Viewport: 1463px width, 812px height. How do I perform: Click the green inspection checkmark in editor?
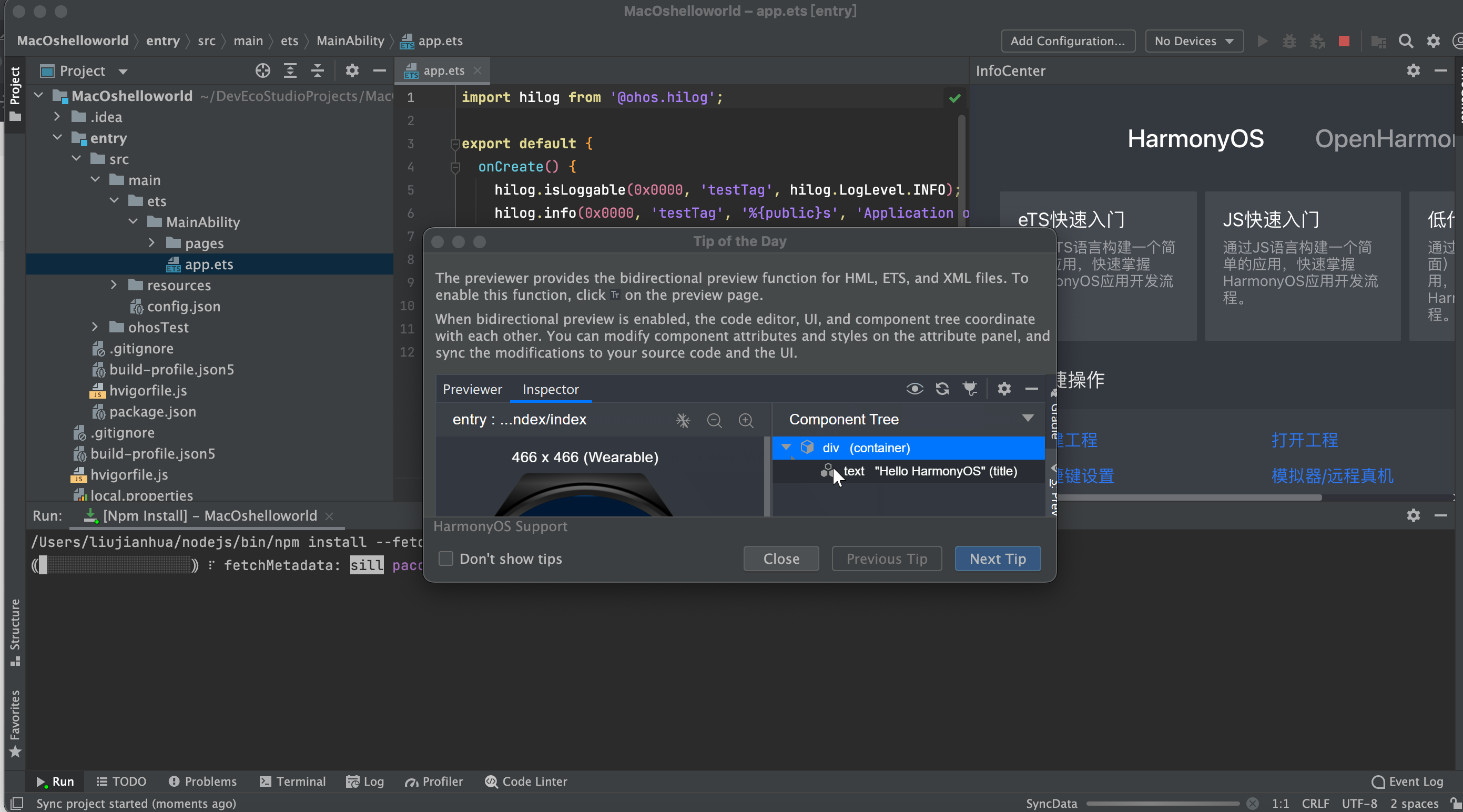(x=954, y=98)
